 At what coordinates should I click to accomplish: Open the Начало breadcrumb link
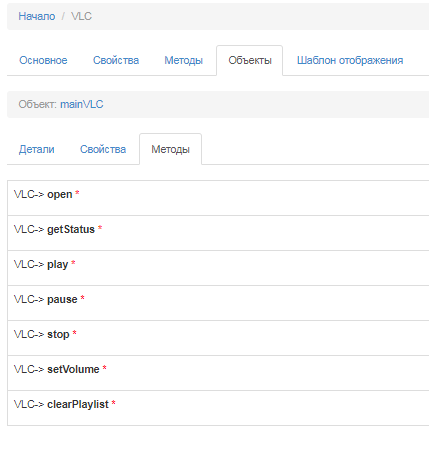[37, 16]
